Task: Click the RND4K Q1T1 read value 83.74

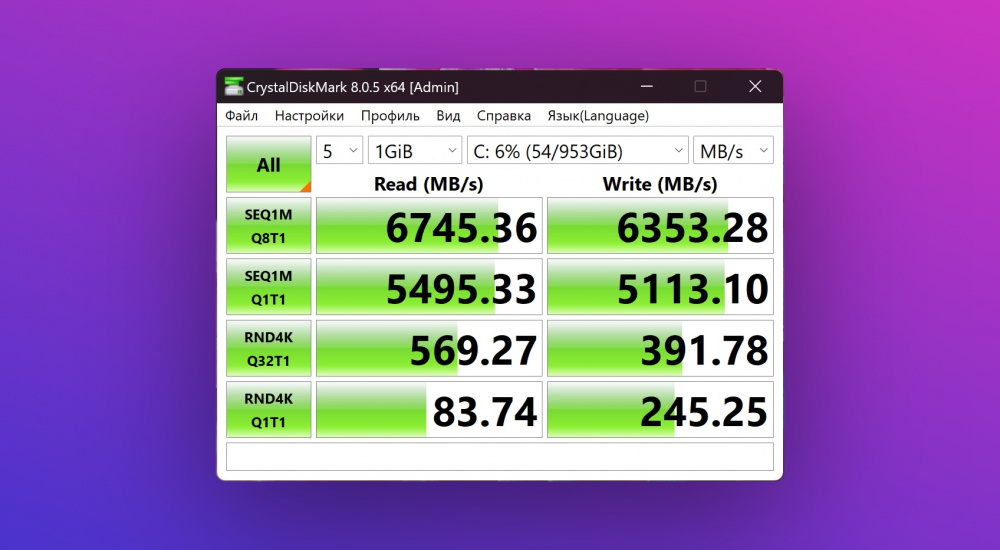Action: pos(429,410)
